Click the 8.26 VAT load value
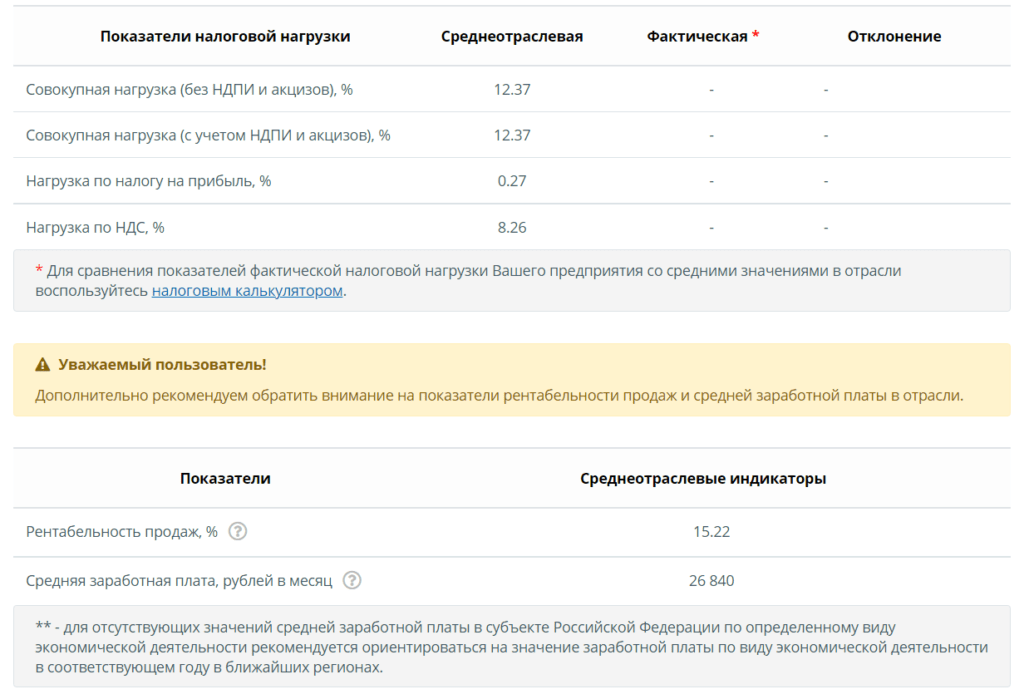The width and height of the screenshot is (1024, 694). click(x=511, y=227)
